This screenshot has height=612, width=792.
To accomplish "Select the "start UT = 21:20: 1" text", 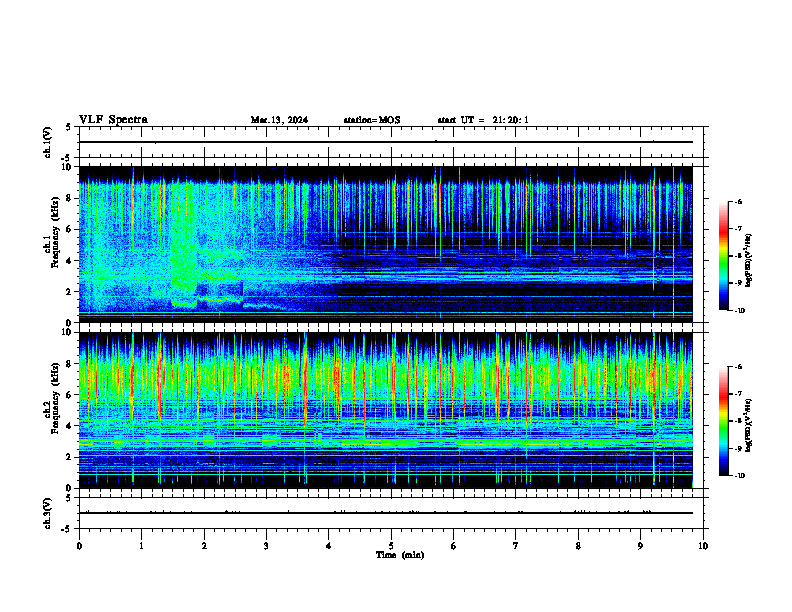I will tap(483, 120).
